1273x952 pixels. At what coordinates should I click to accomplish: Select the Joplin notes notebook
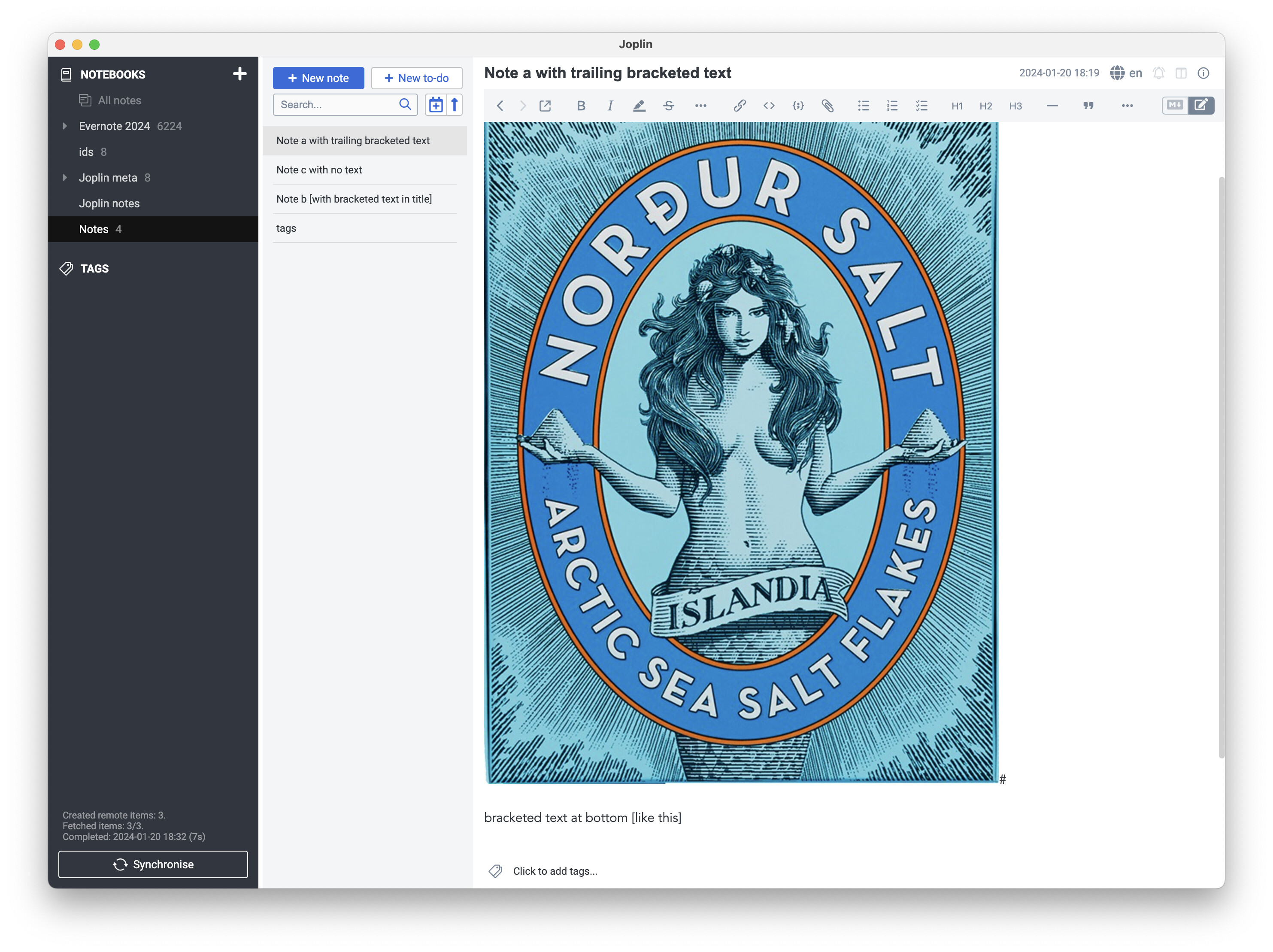109,203
